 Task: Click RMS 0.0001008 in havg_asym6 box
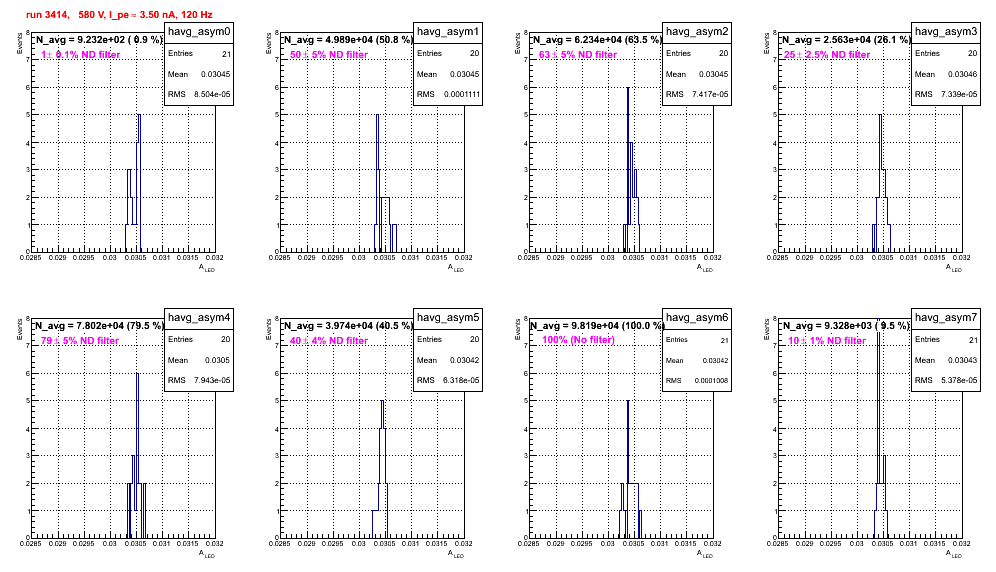click(697, 381)
